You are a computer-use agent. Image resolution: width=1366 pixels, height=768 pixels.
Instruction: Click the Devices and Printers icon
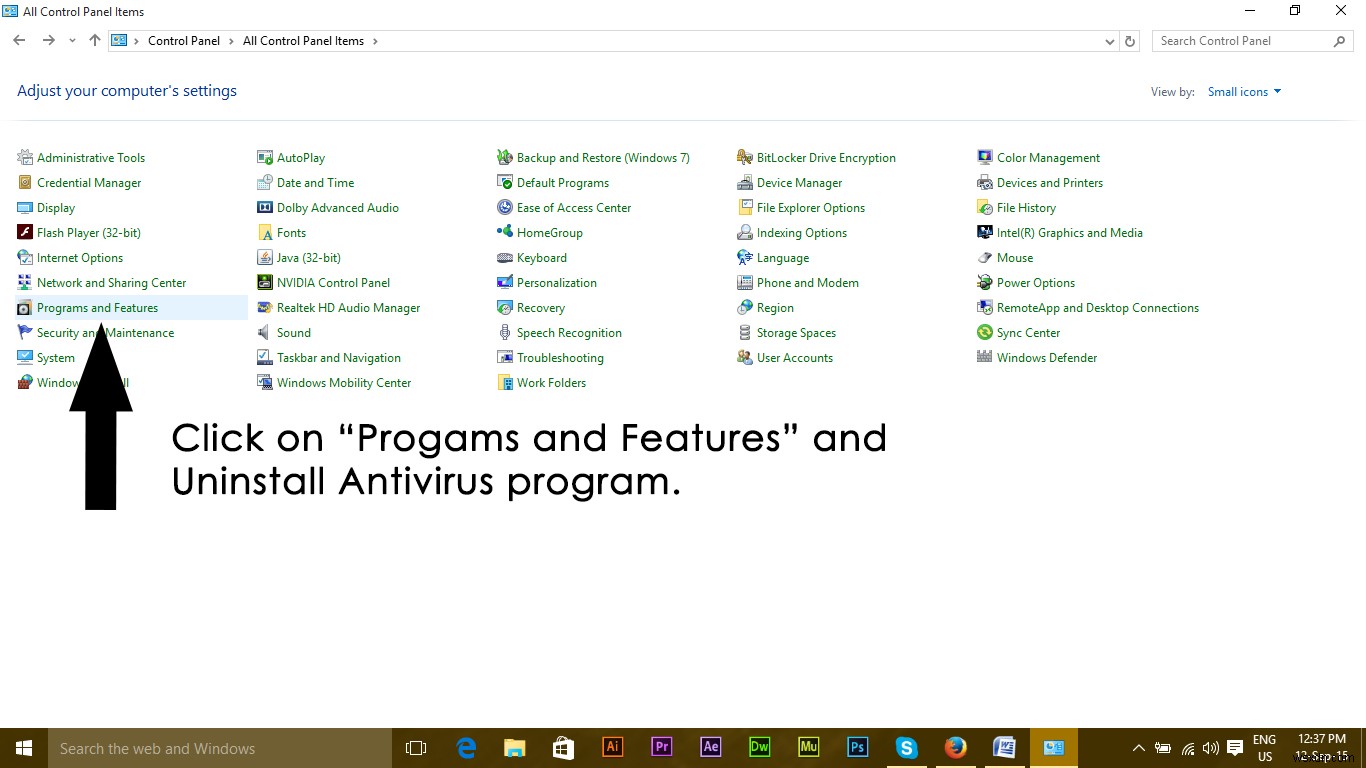pyautogui.click(x=985, y=182)
